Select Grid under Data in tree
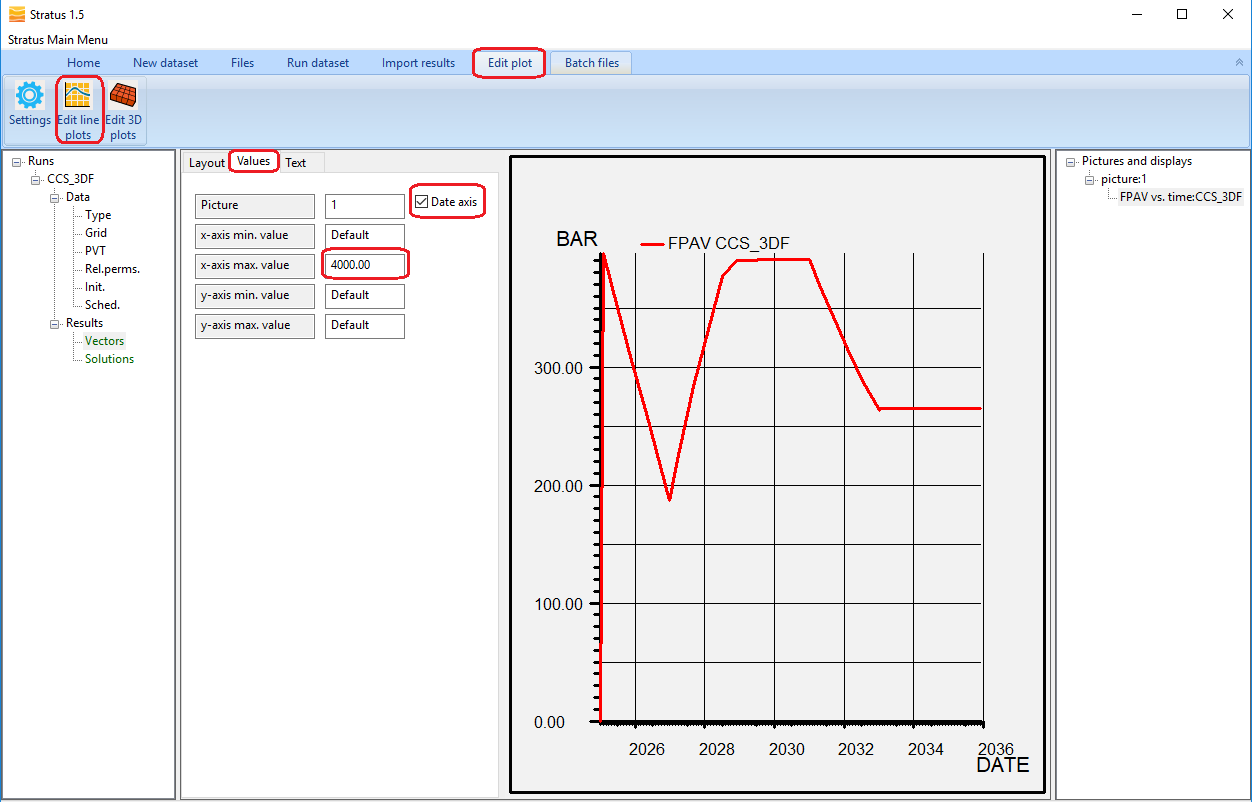 pyautogui.click(x=96, y=233)
